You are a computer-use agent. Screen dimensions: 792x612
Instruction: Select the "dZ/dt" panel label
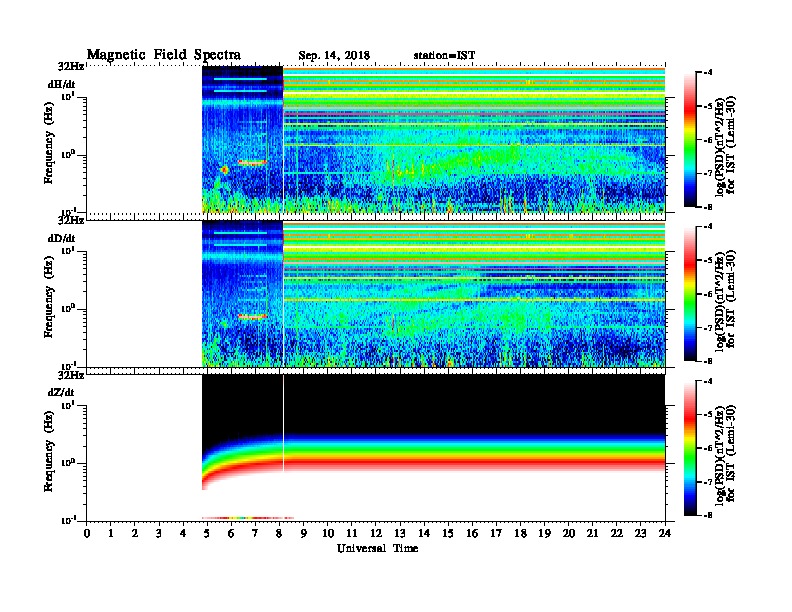61,392
